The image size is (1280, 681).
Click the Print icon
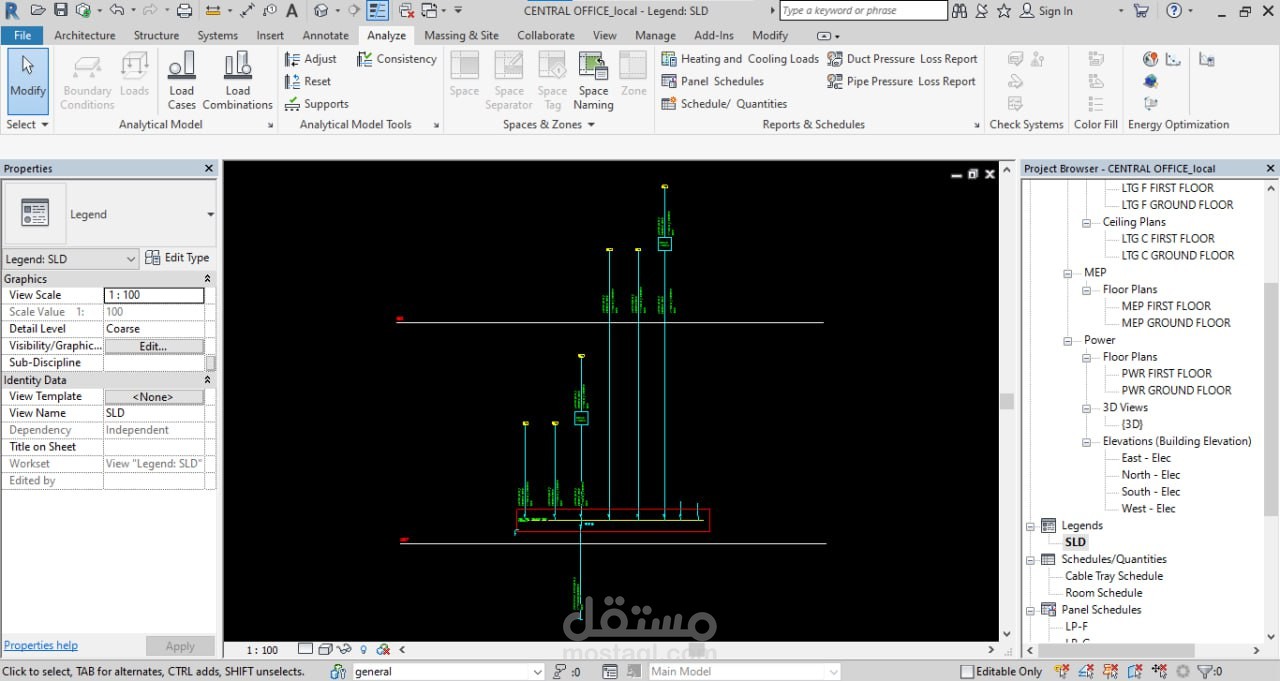[184, 11]
